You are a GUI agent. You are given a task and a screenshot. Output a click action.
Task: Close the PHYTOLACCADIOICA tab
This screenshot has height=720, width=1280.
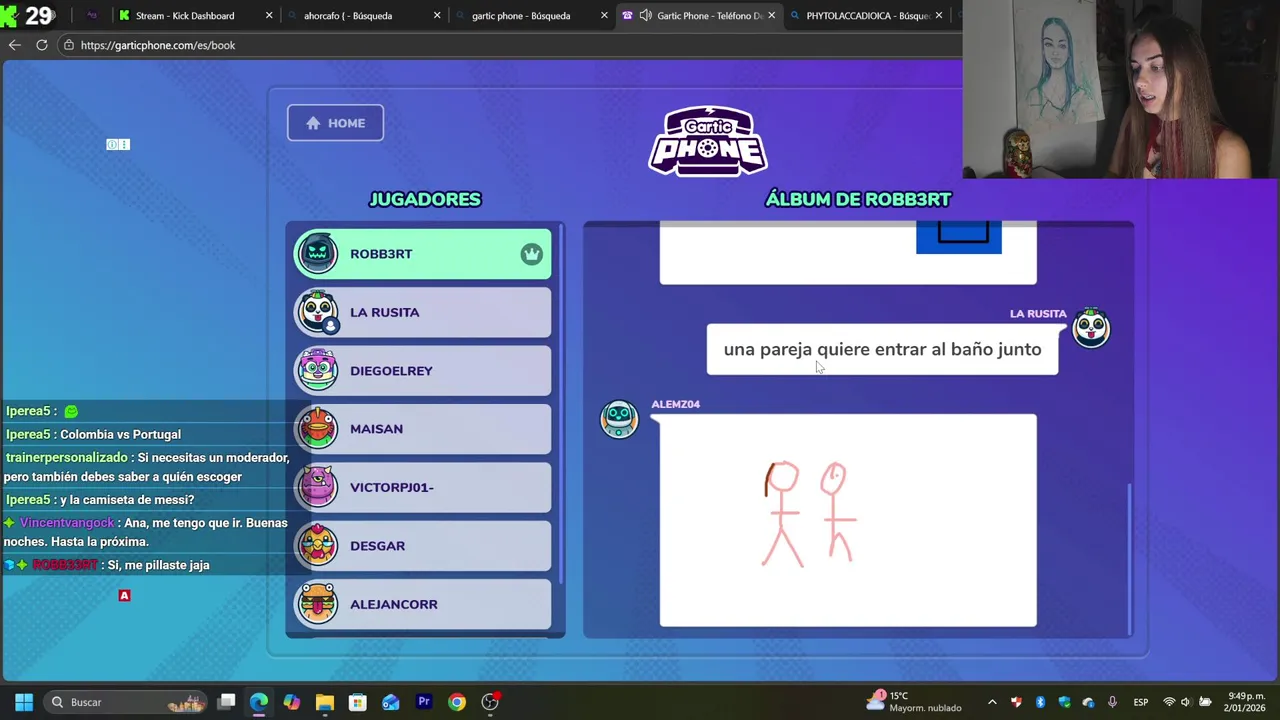click(x=938, y=15)
